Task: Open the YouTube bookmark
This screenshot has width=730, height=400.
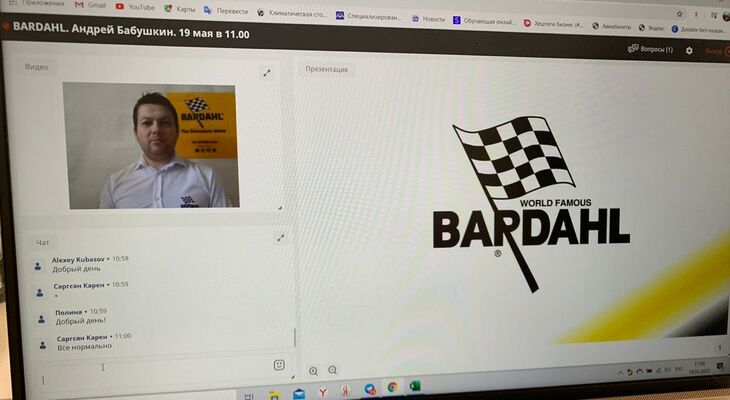Action: coord(135,7)
